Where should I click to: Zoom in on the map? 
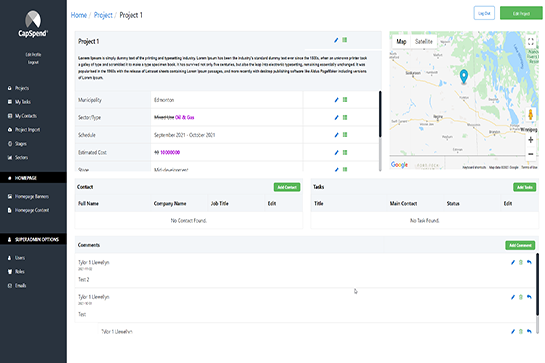click(x=530, y=140)
